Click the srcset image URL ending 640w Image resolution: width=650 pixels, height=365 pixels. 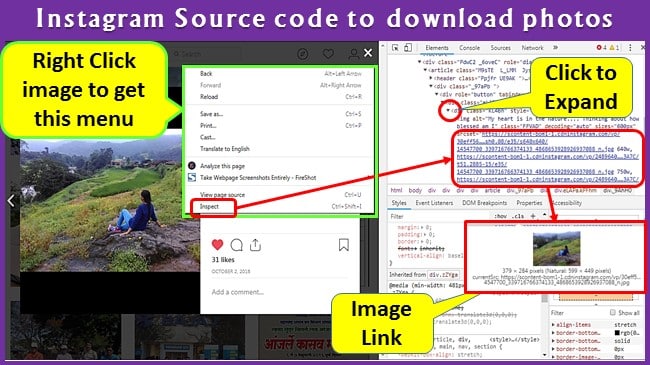(543, 141)
